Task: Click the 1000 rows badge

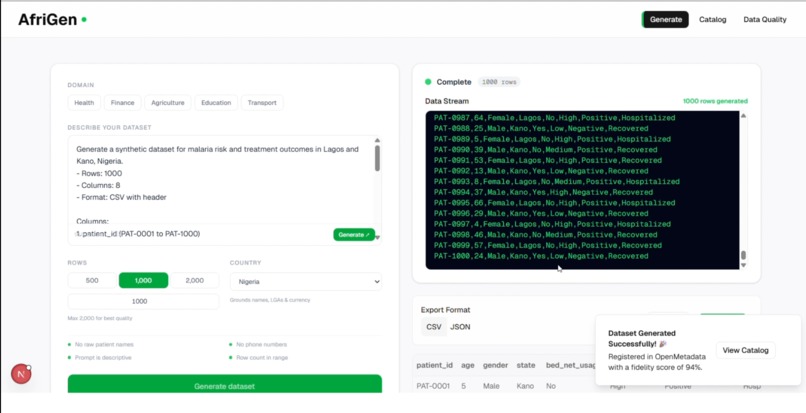Action: coord(499,82)
